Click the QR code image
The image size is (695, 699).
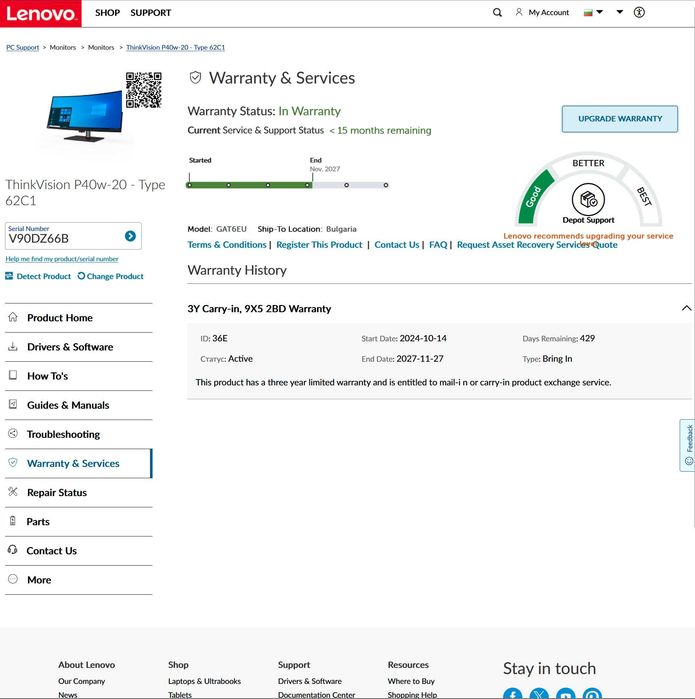tap(143, 90)
